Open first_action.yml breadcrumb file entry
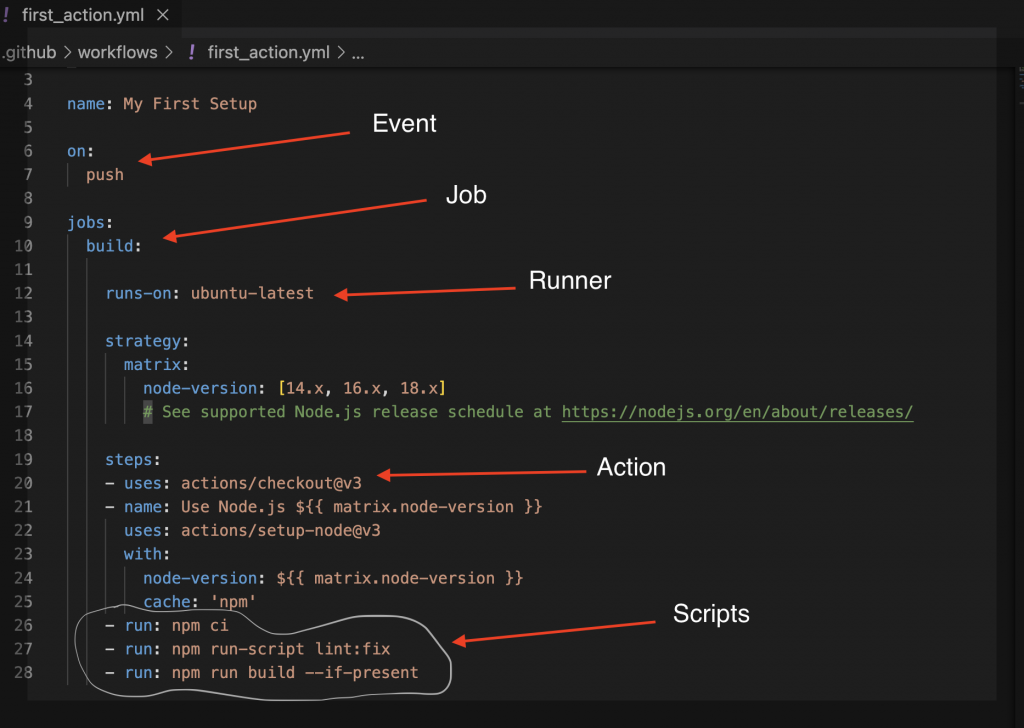Viewport: 1024px width, 728px height. click(269, 52)
